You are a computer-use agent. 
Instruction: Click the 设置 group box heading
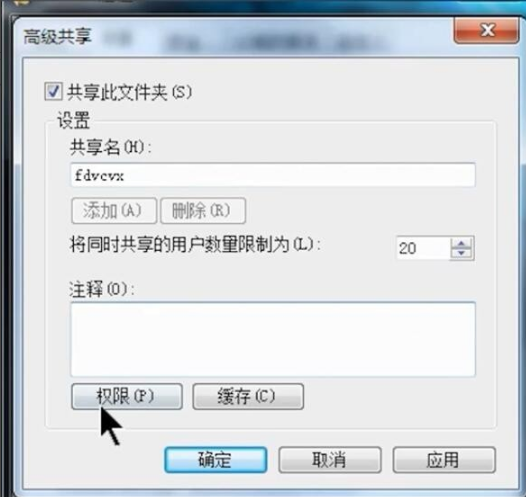(74, 120)
